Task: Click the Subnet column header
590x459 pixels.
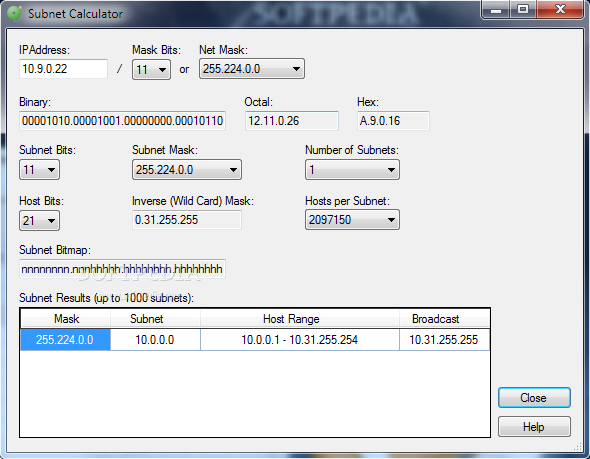Action: pyautogui.click(x=155, y=319)
